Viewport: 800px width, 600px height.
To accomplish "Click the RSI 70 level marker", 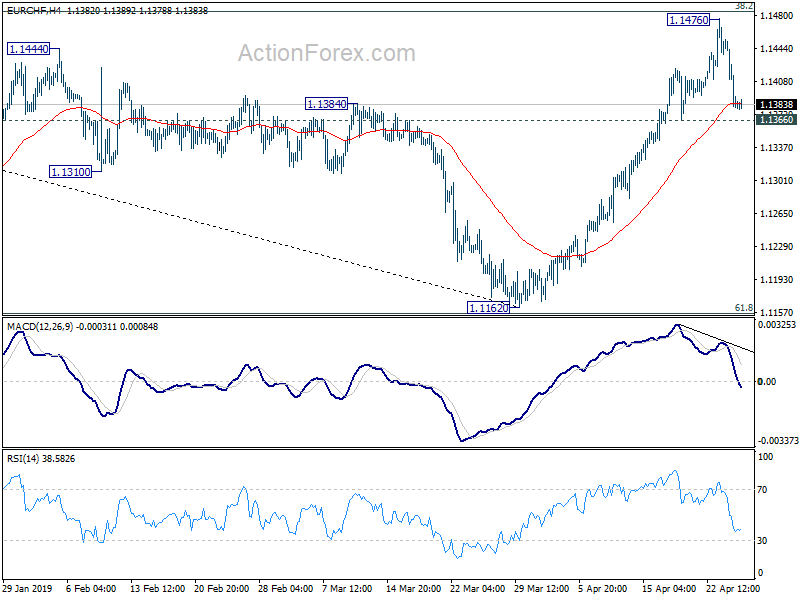I will pyautogui.click(x=762, y=490).
